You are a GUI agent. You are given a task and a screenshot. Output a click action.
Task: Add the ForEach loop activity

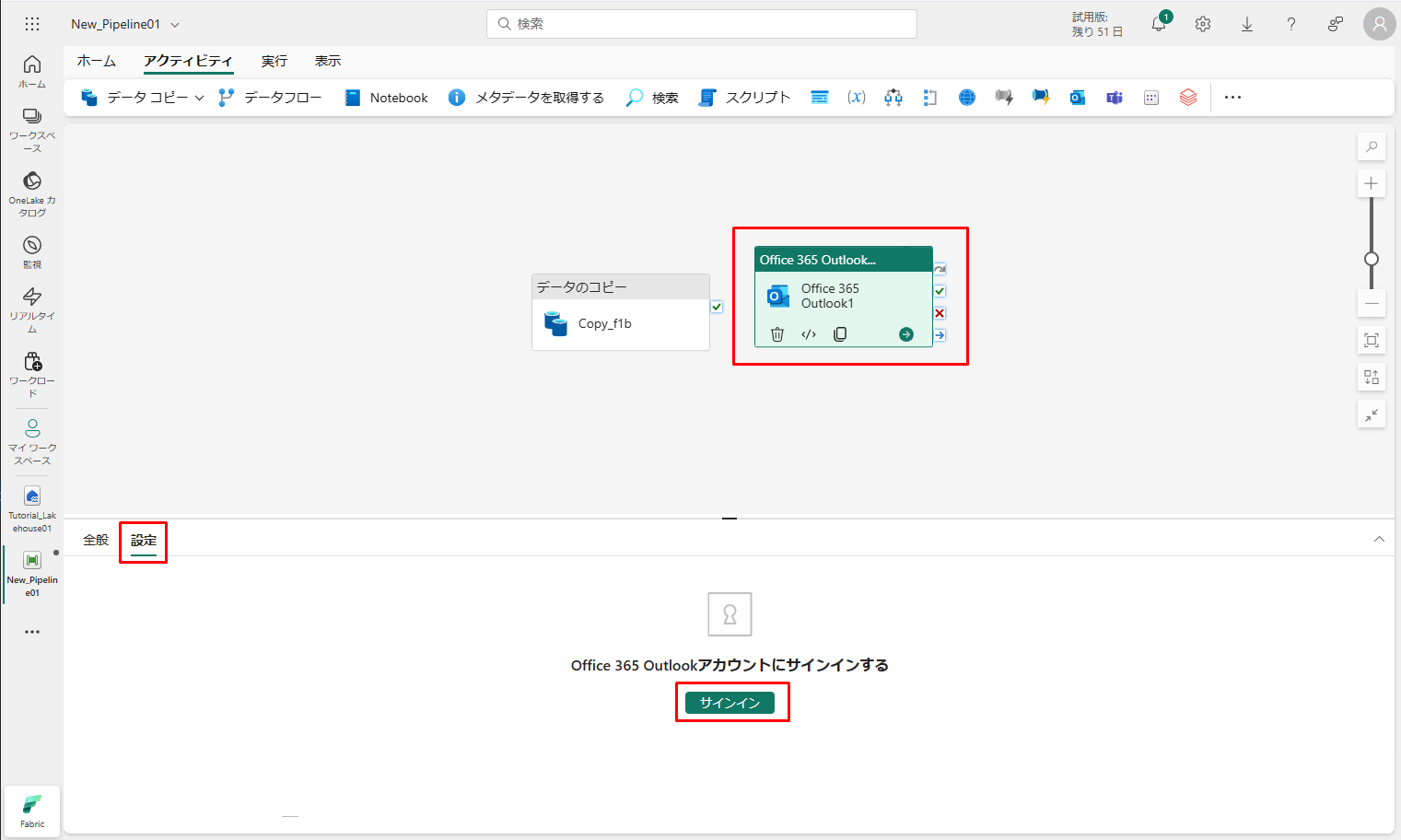click(930, 98)
